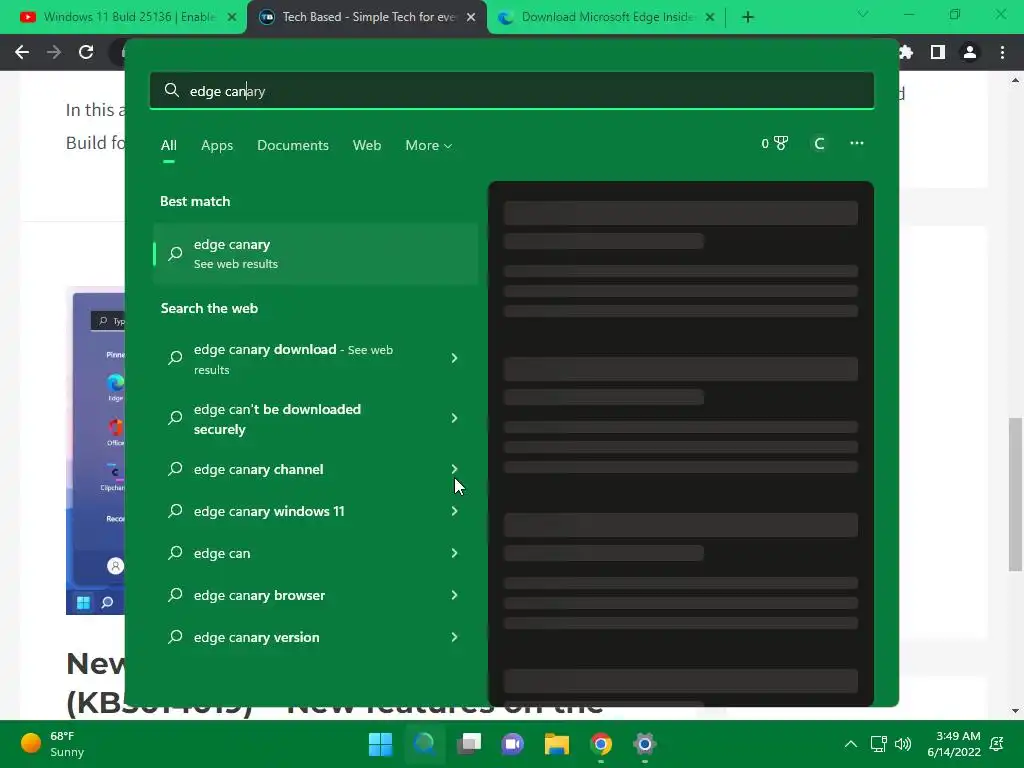Show hidden system tray icons
This screenshot has width=1024, height=768.
[x=850, y=744]
